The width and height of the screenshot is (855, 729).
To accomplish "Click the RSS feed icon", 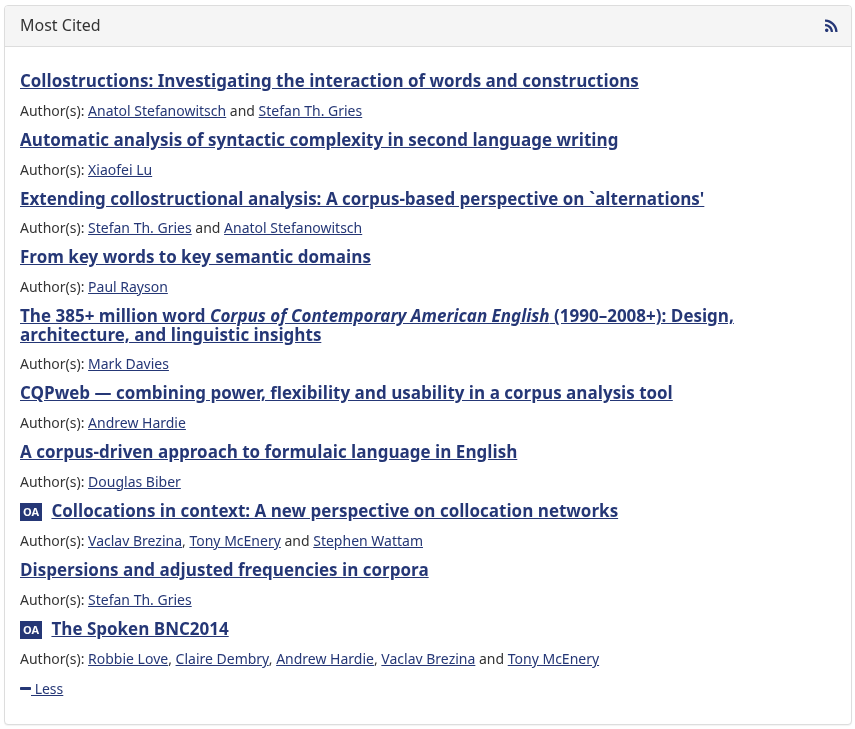I will [830, 26].
